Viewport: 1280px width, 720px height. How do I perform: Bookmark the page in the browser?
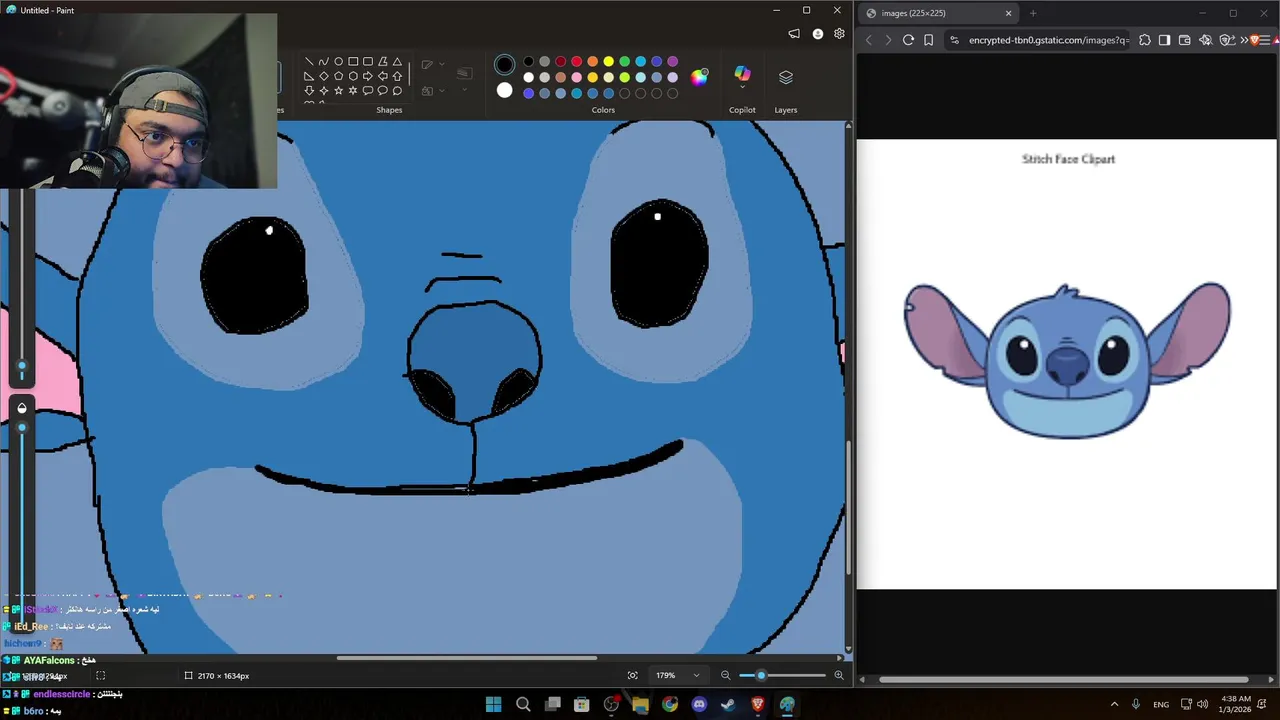(x=929, y=40)
